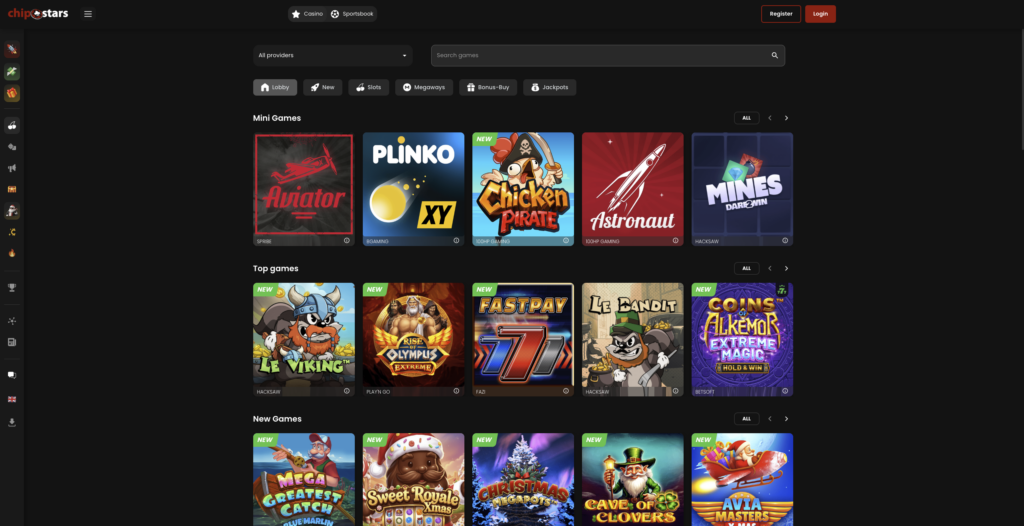Open the trophy icon in sidebar
The image size is (1024, 526).
pos(12,288)
